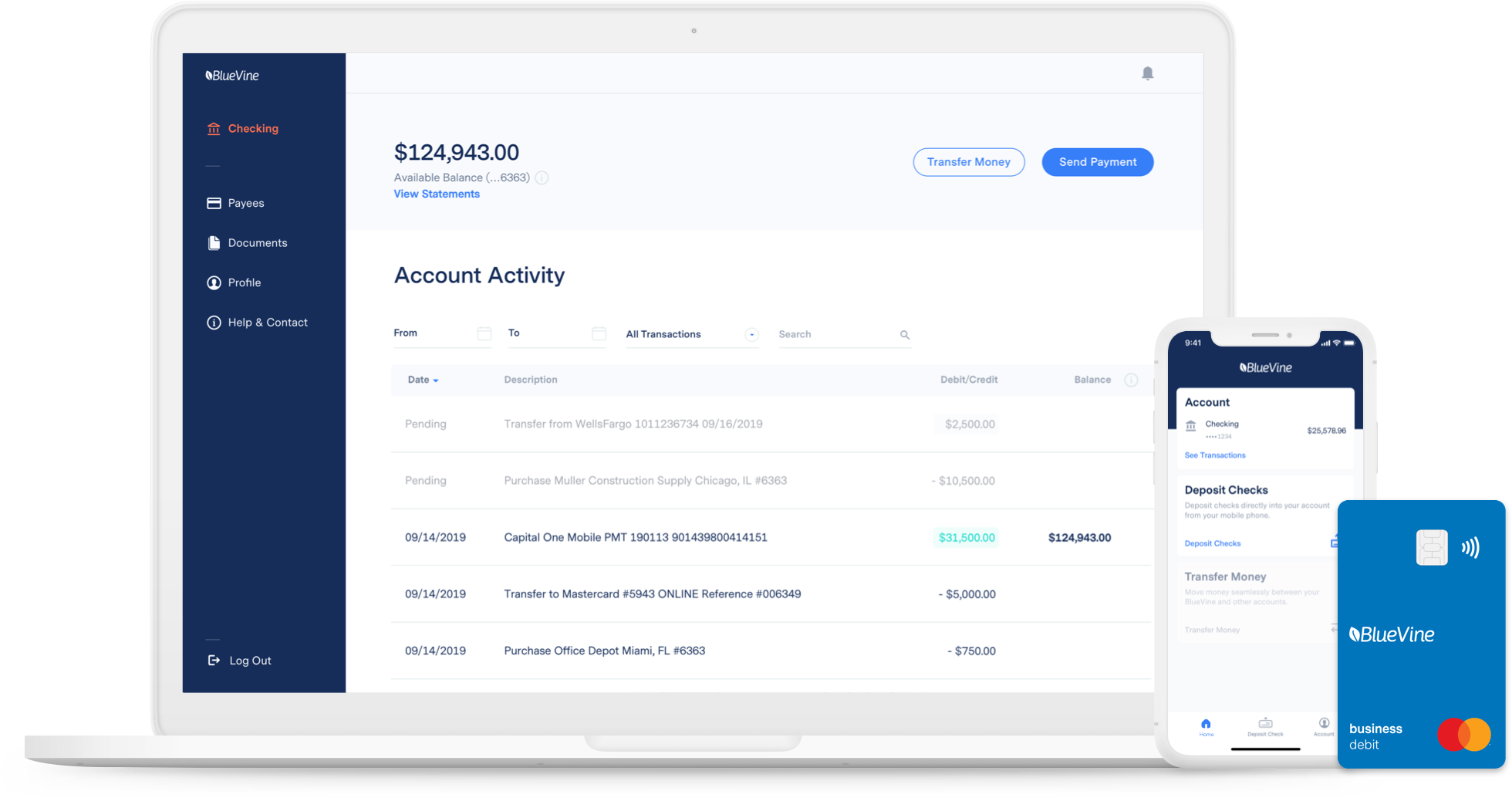Viewport: 1512px width, 798px height.
Task: Click the Payees card icon
Action: tap(214, 203)
